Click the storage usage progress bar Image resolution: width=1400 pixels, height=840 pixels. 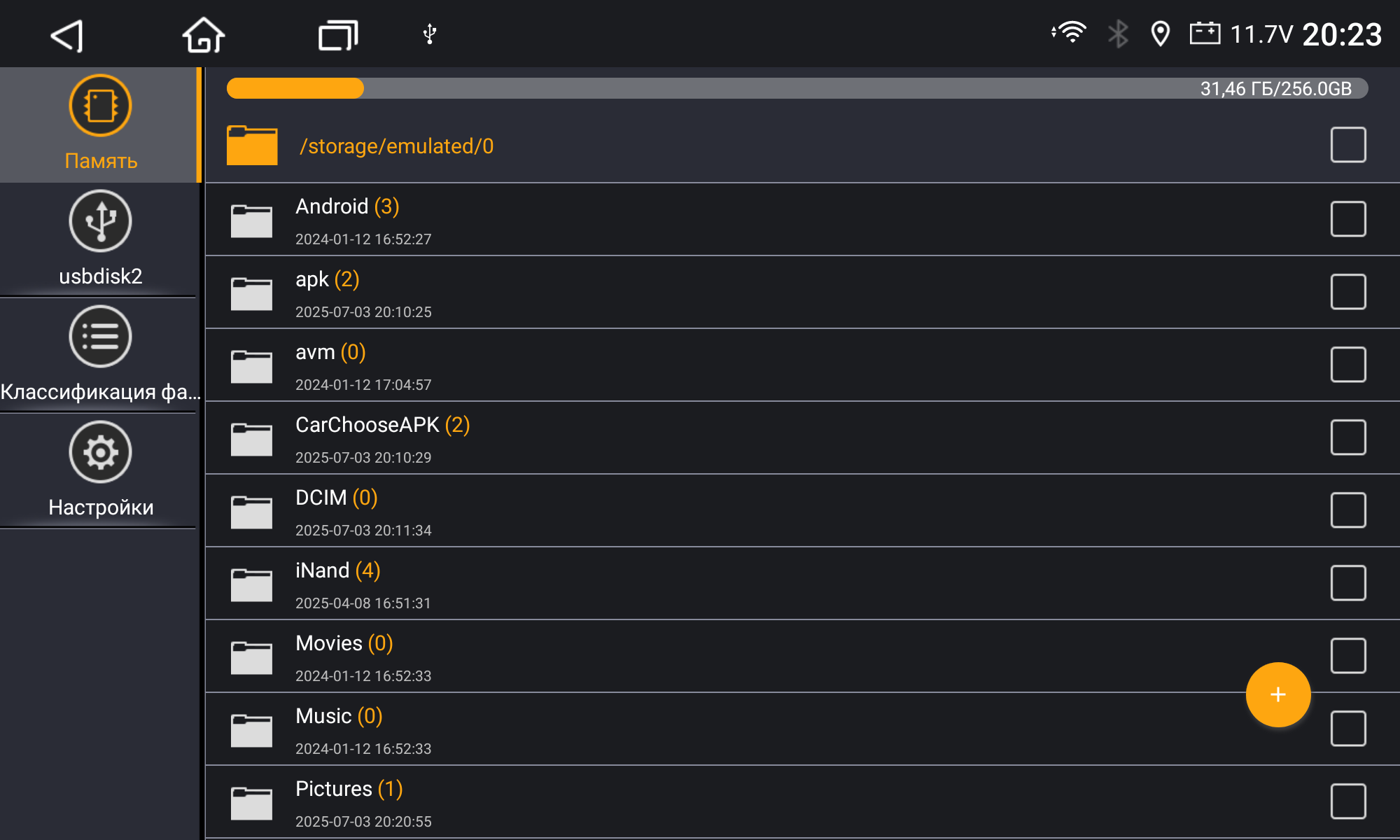pos(797,88)
